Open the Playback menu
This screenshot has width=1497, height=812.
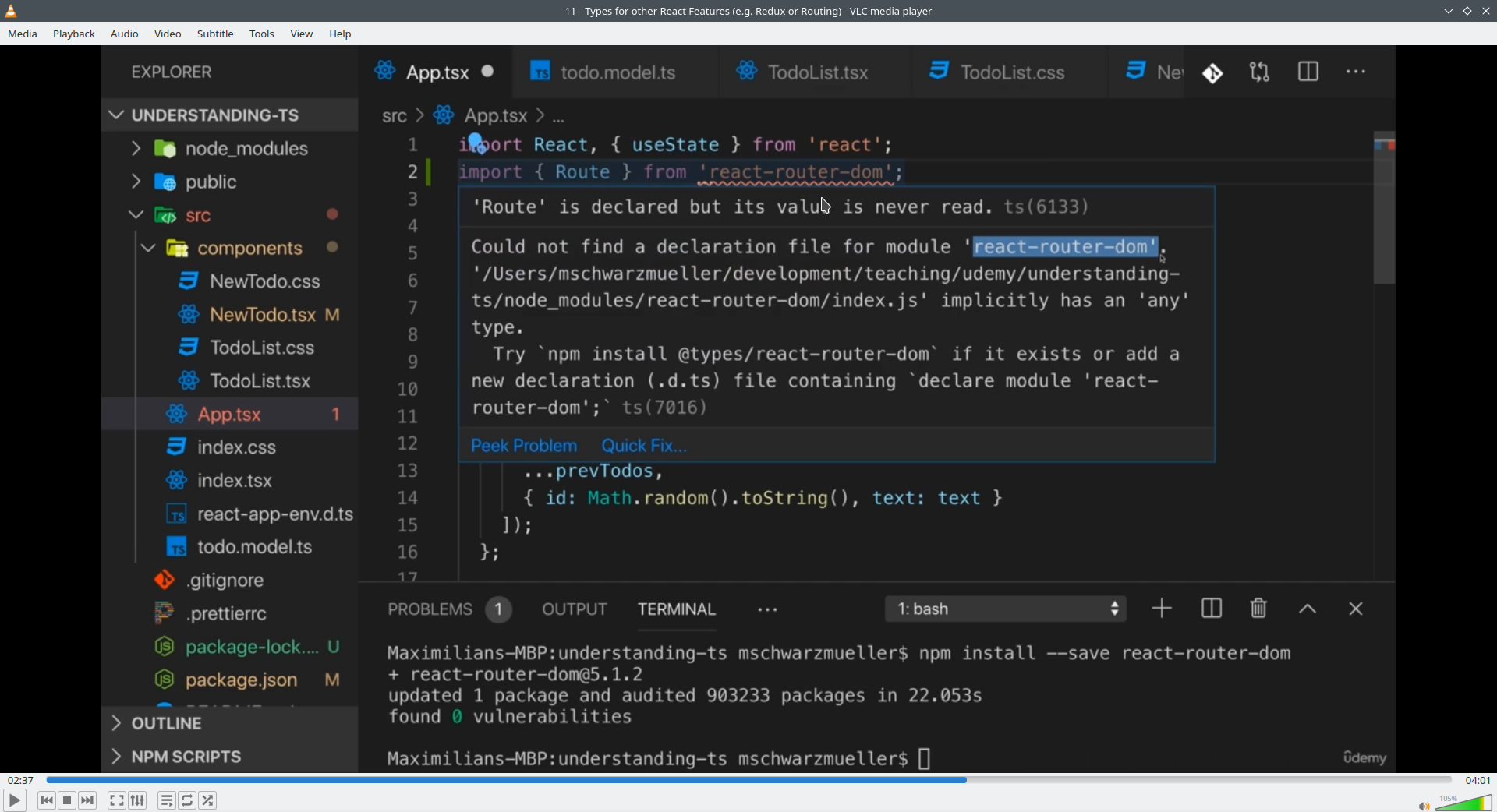74,34
